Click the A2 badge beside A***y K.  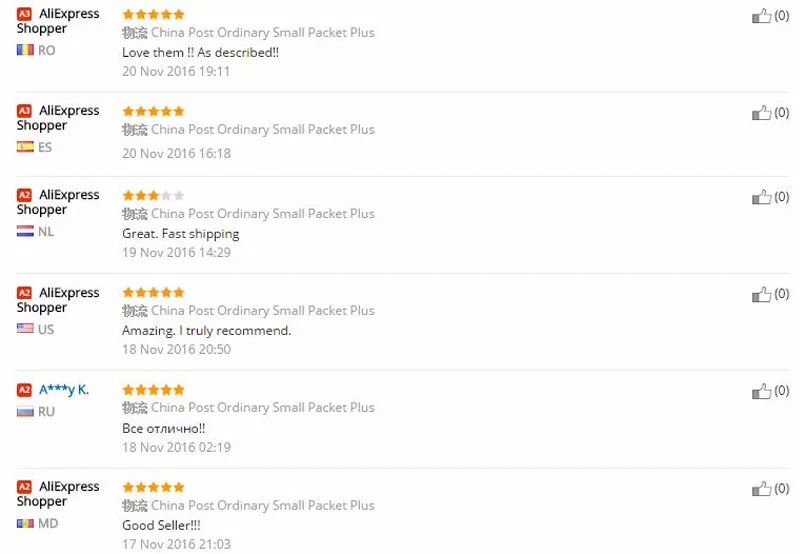click(24, 390)
